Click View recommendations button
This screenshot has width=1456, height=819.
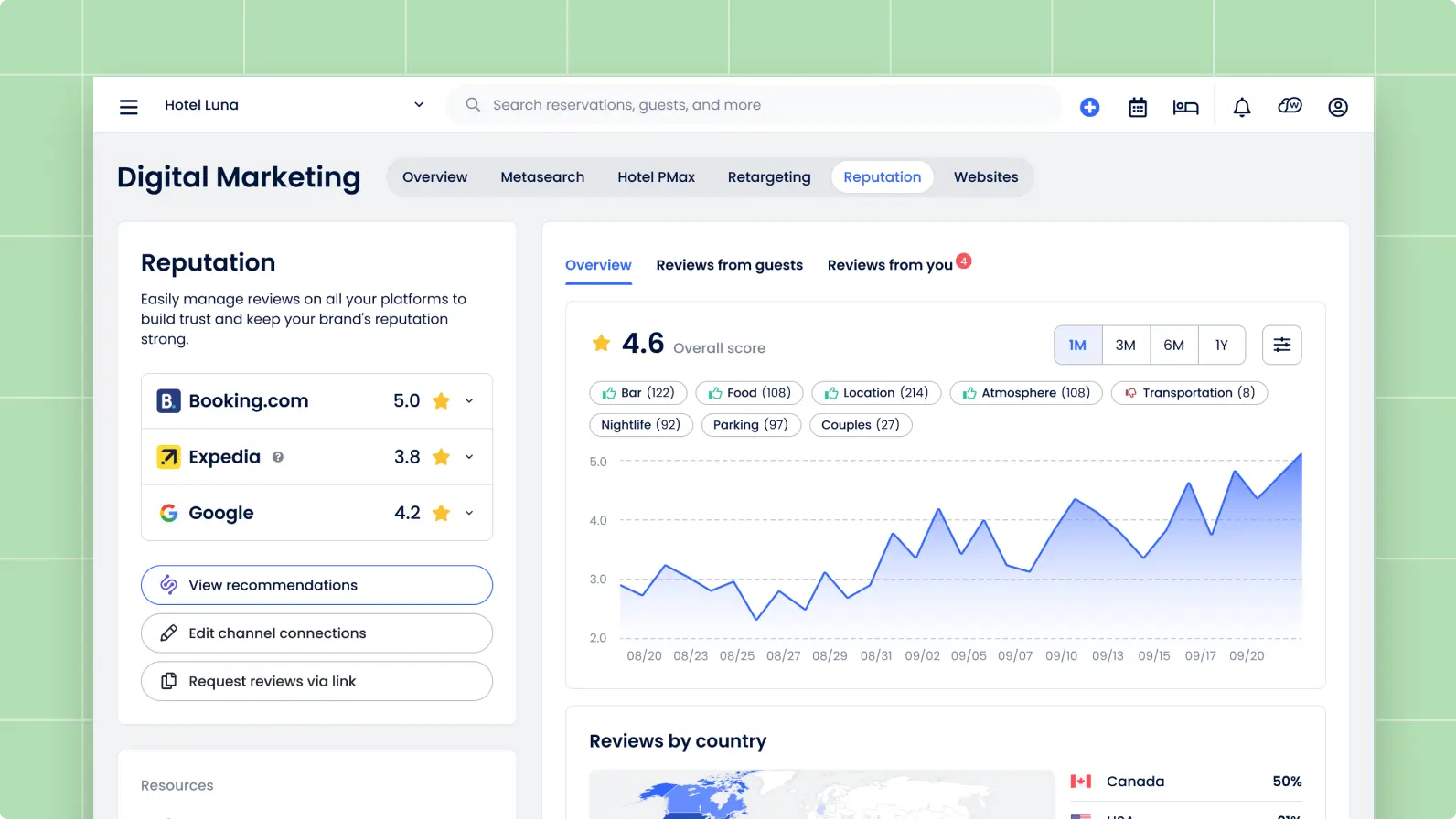316,585
